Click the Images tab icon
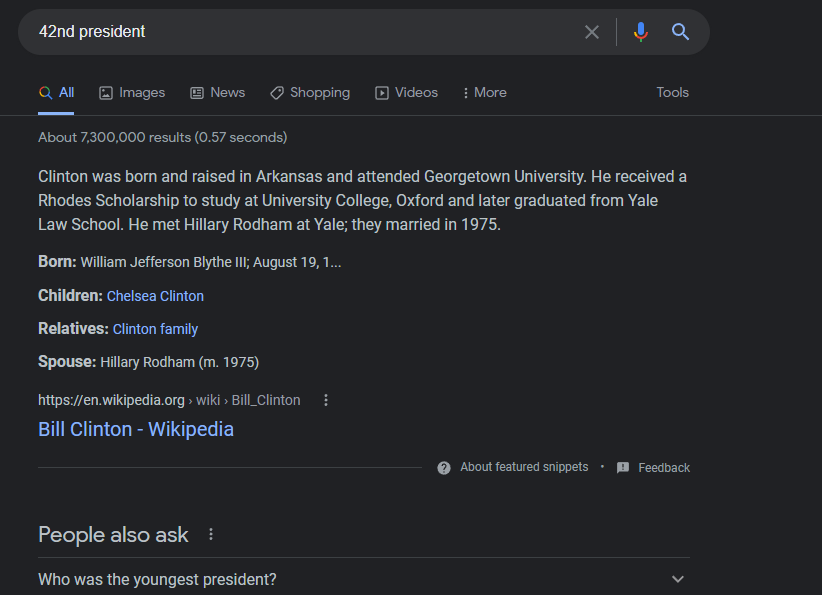This screenshot has height=595, width=822. (106, 93)
